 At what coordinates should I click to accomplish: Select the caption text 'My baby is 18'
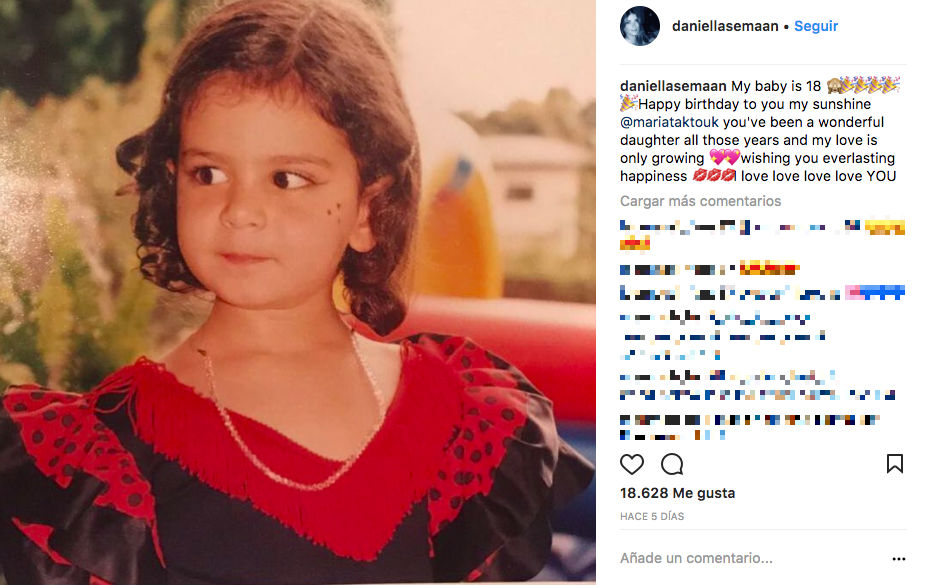(x=776, y=86)
